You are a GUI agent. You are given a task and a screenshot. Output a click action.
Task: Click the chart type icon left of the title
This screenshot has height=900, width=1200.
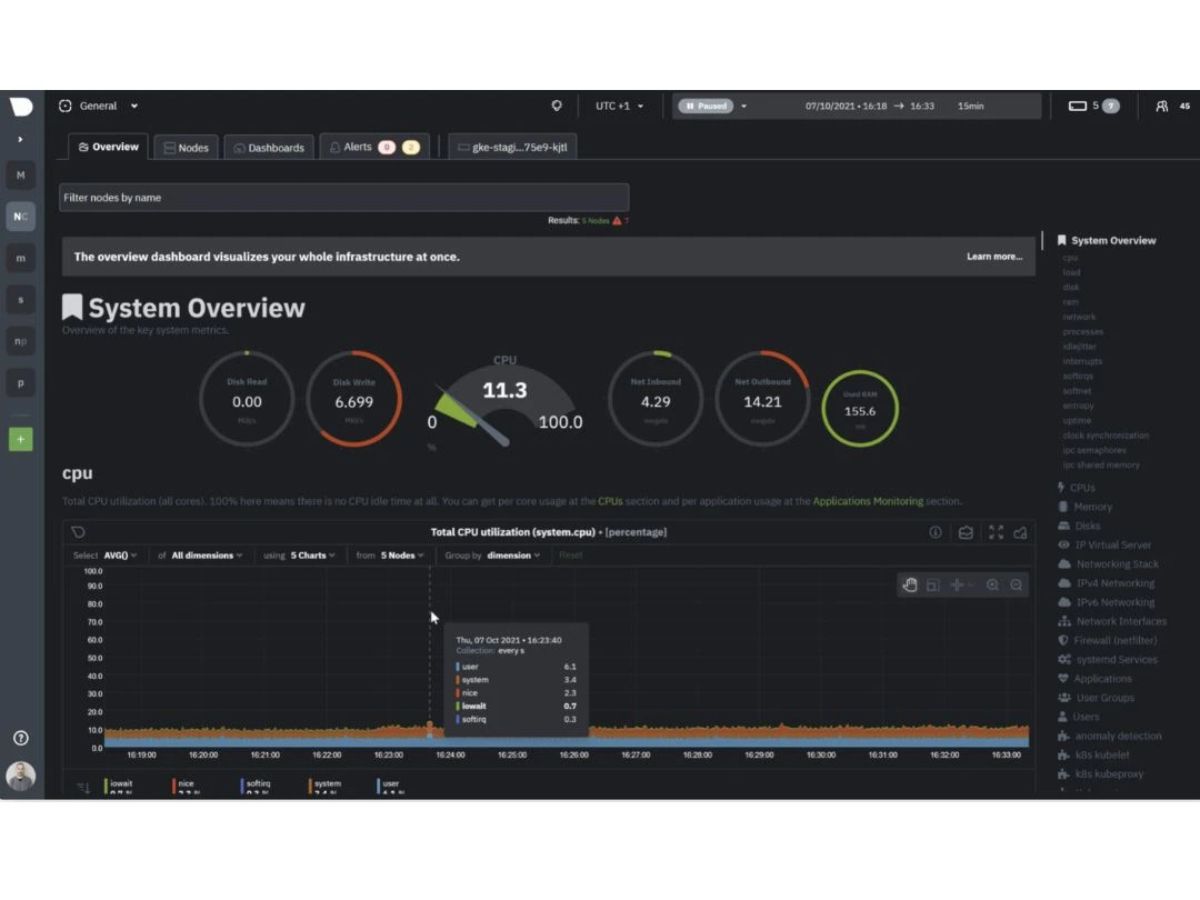click(x=78, y=532)
